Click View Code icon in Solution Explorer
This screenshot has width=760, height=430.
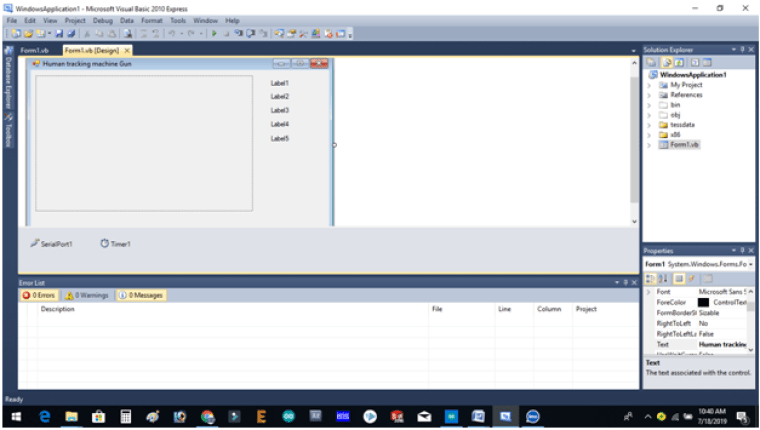695,63
